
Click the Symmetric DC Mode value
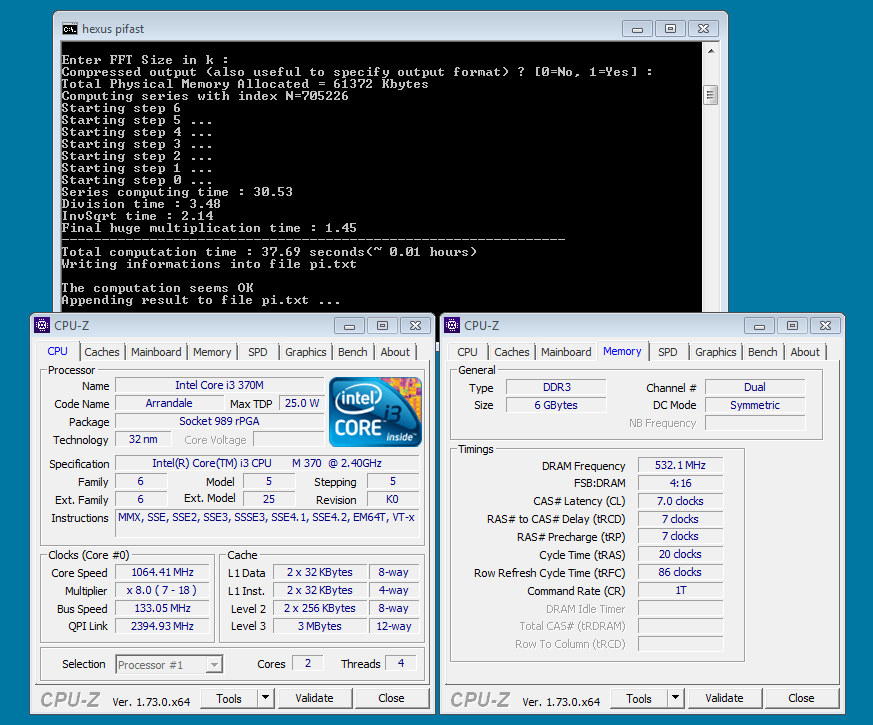pos(755,405)
